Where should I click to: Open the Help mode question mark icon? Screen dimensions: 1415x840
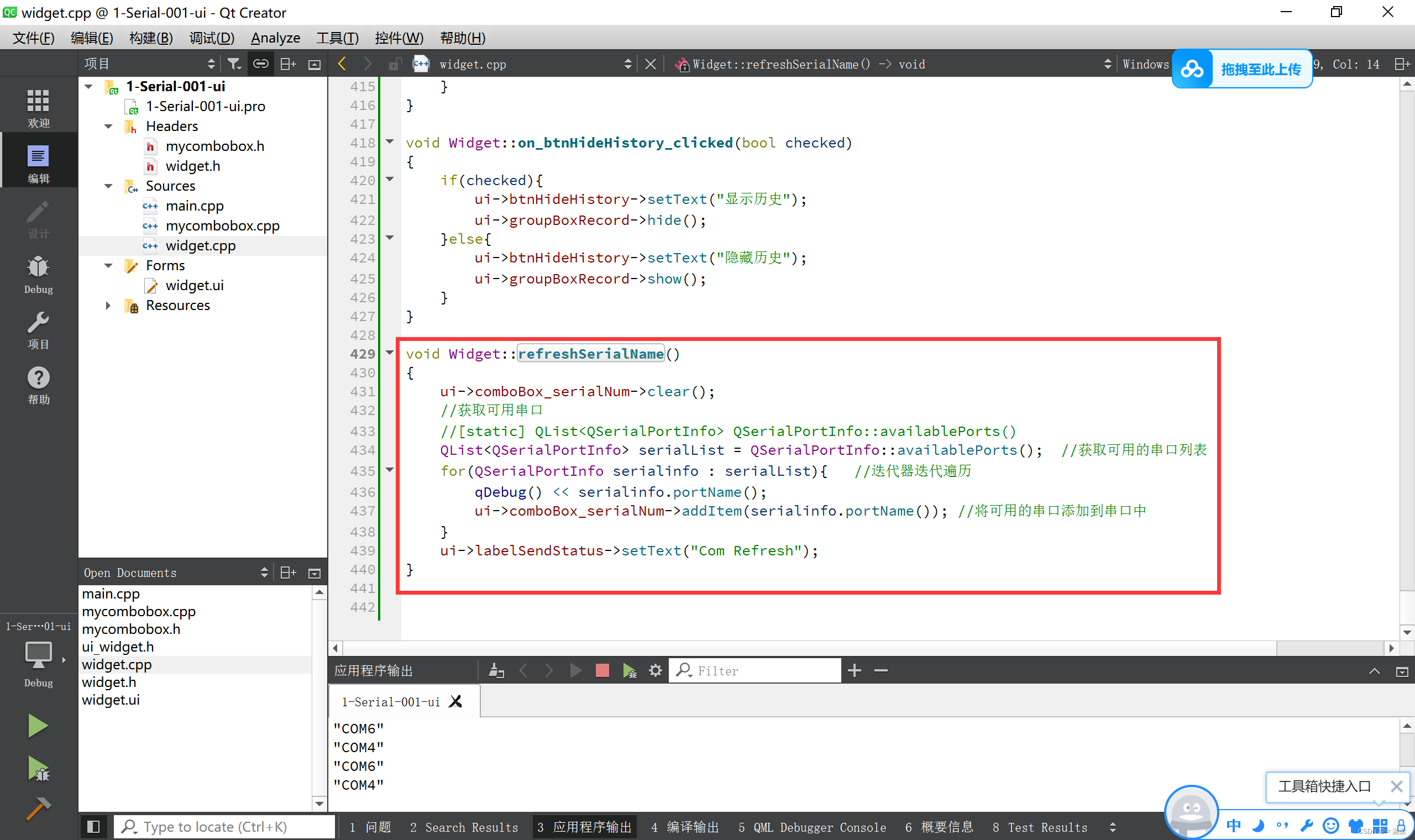(x=38, y=385)
